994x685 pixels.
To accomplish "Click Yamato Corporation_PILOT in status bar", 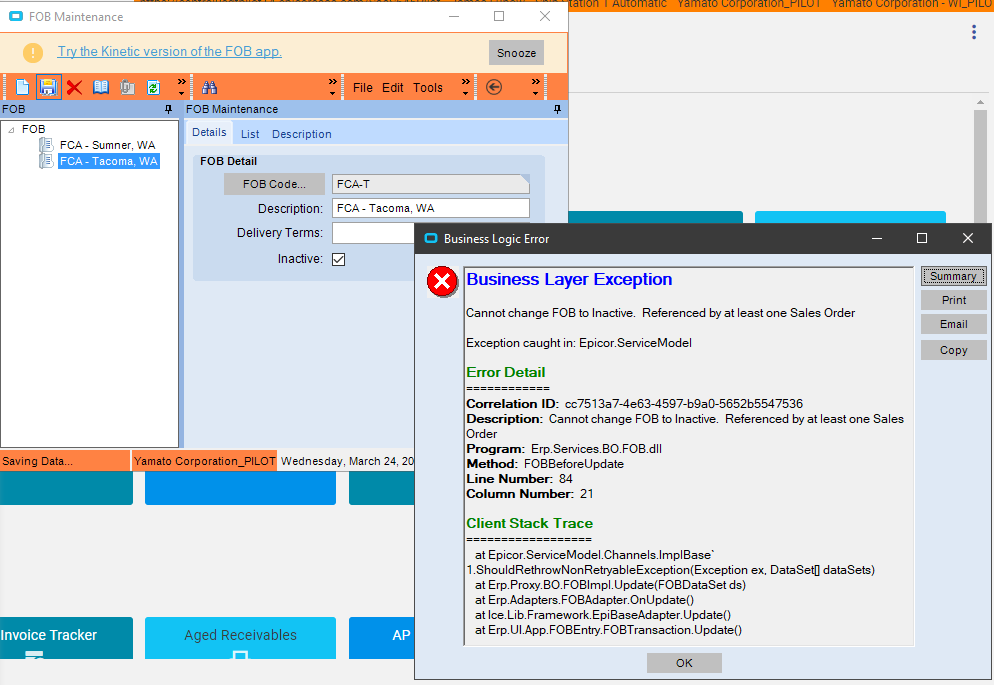I will pos(205,461).
